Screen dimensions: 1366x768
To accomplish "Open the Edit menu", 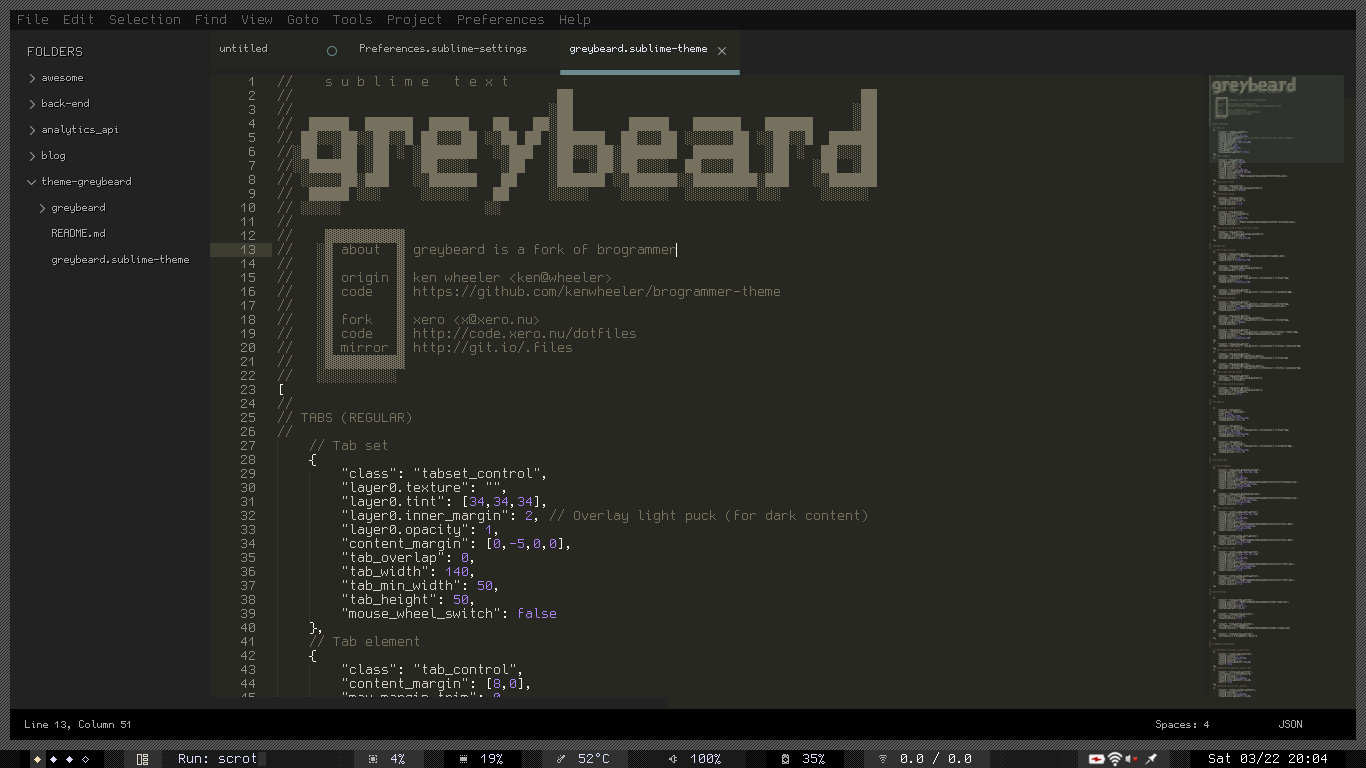I will [x=78, y=19].
